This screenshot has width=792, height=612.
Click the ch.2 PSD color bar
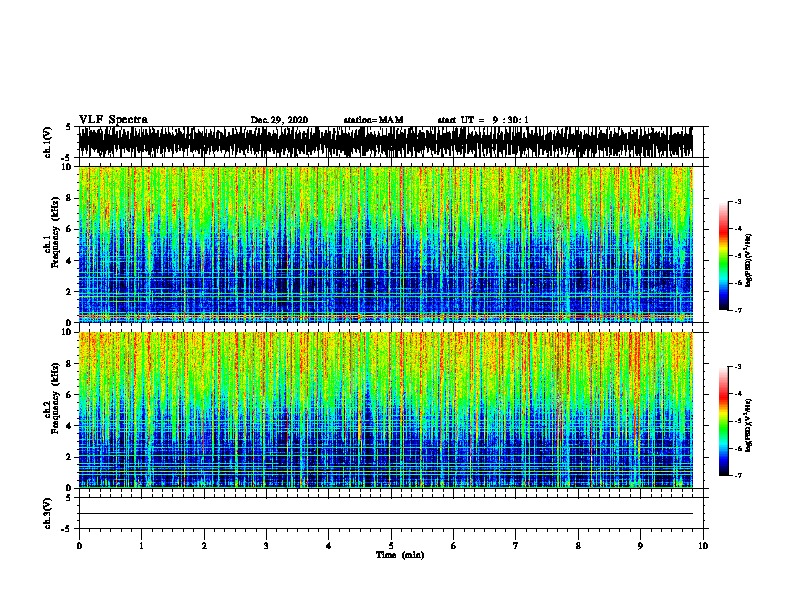coord(724,421)
